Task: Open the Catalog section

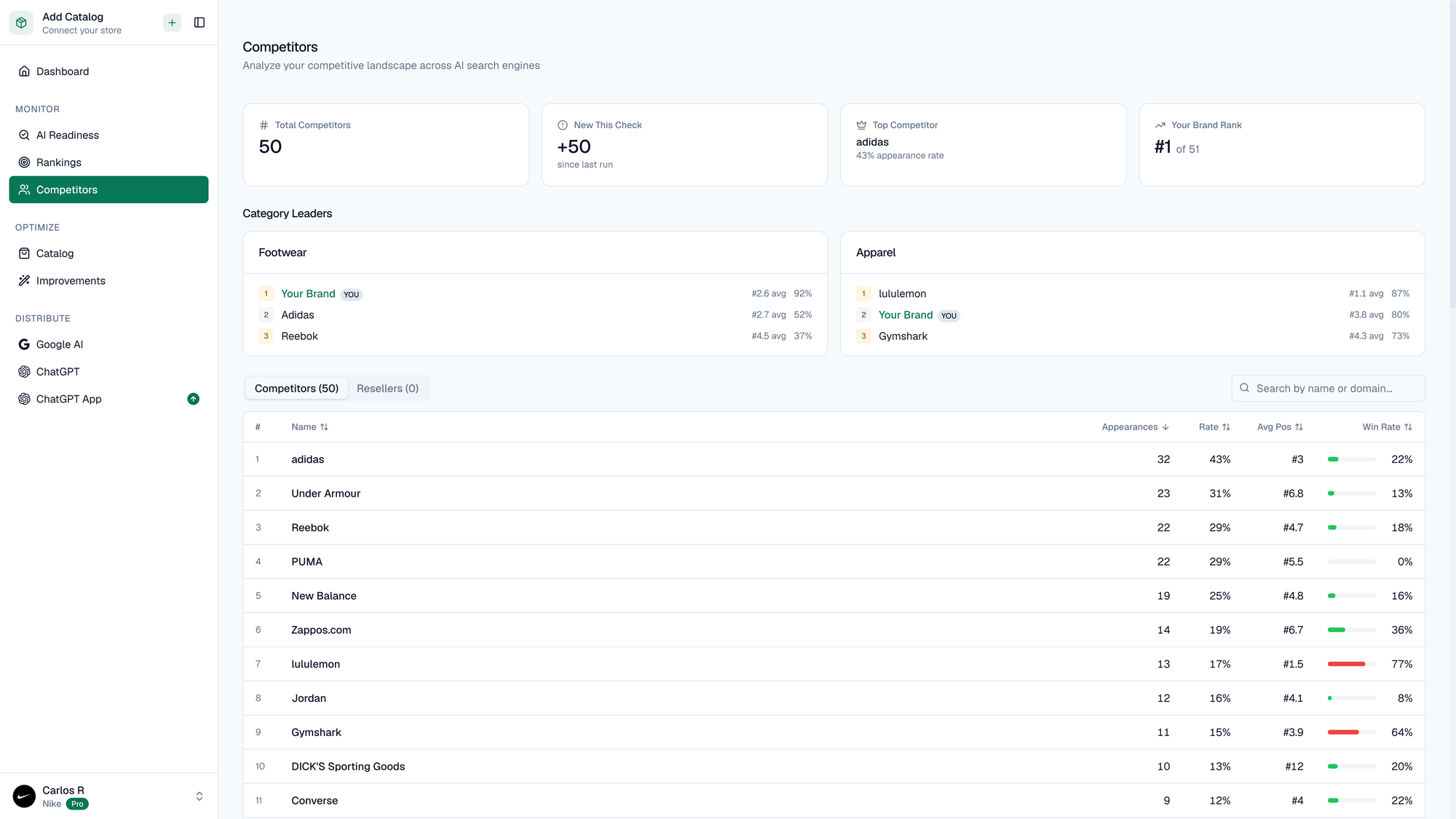Action: [x=108, y=253]
